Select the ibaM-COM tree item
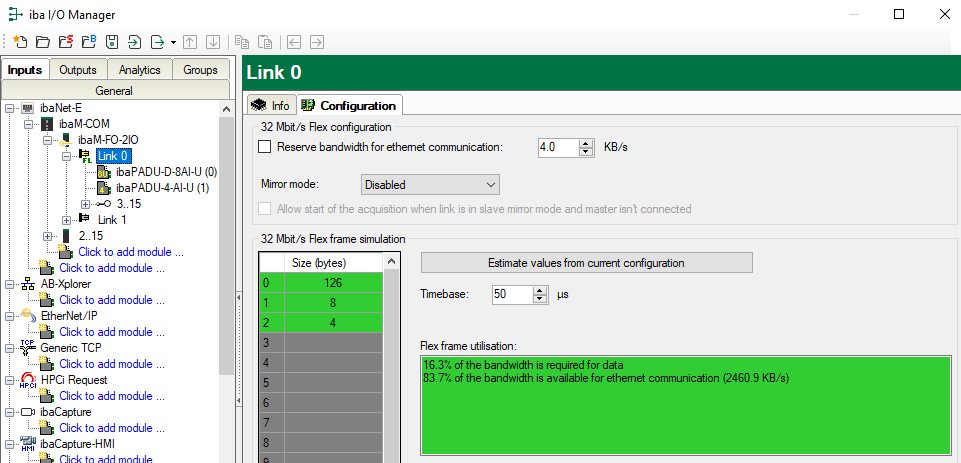961x463 pixels. (85, 124)
